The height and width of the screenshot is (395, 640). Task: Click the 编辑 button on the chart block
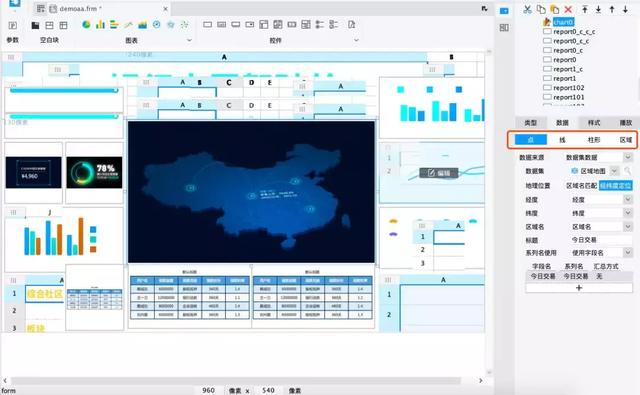(x=439, y=173)
